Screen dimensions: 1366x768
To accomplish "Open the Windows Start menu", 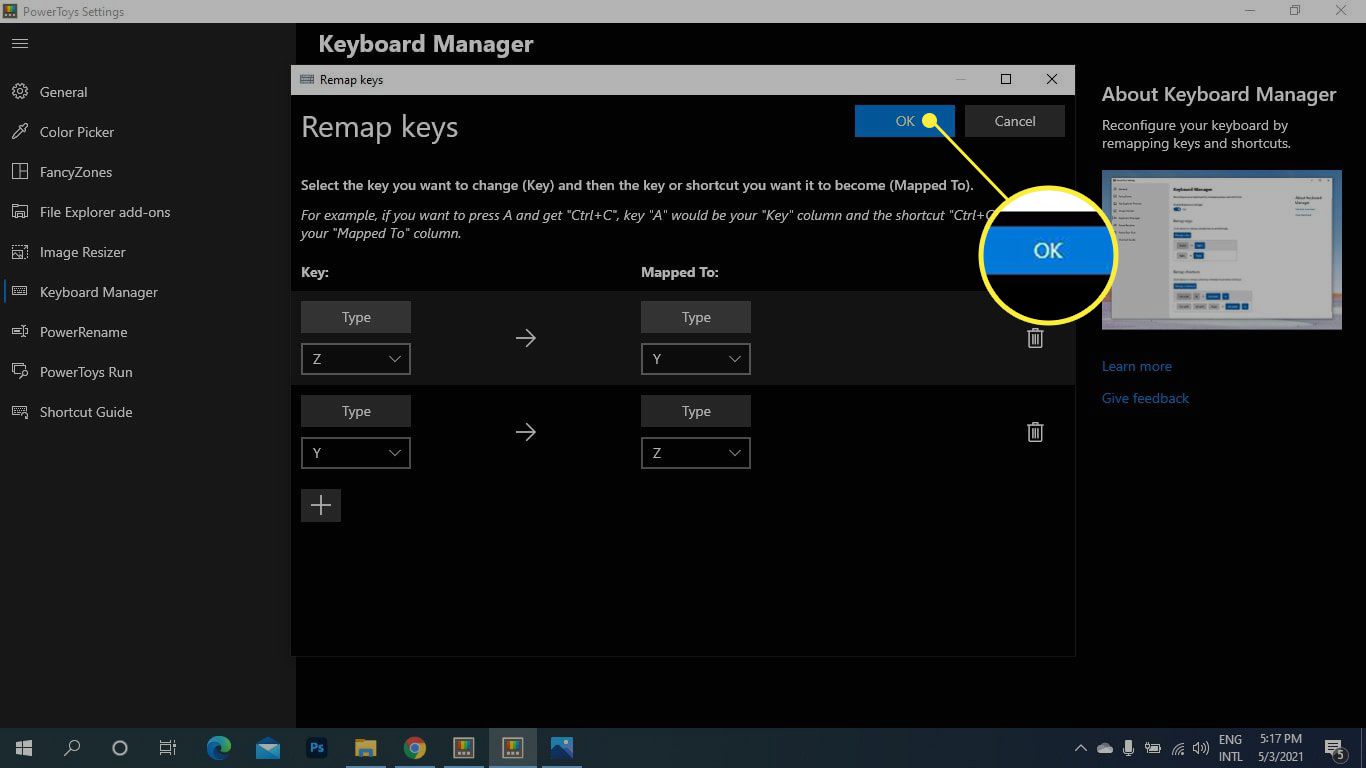I will 24,748.
